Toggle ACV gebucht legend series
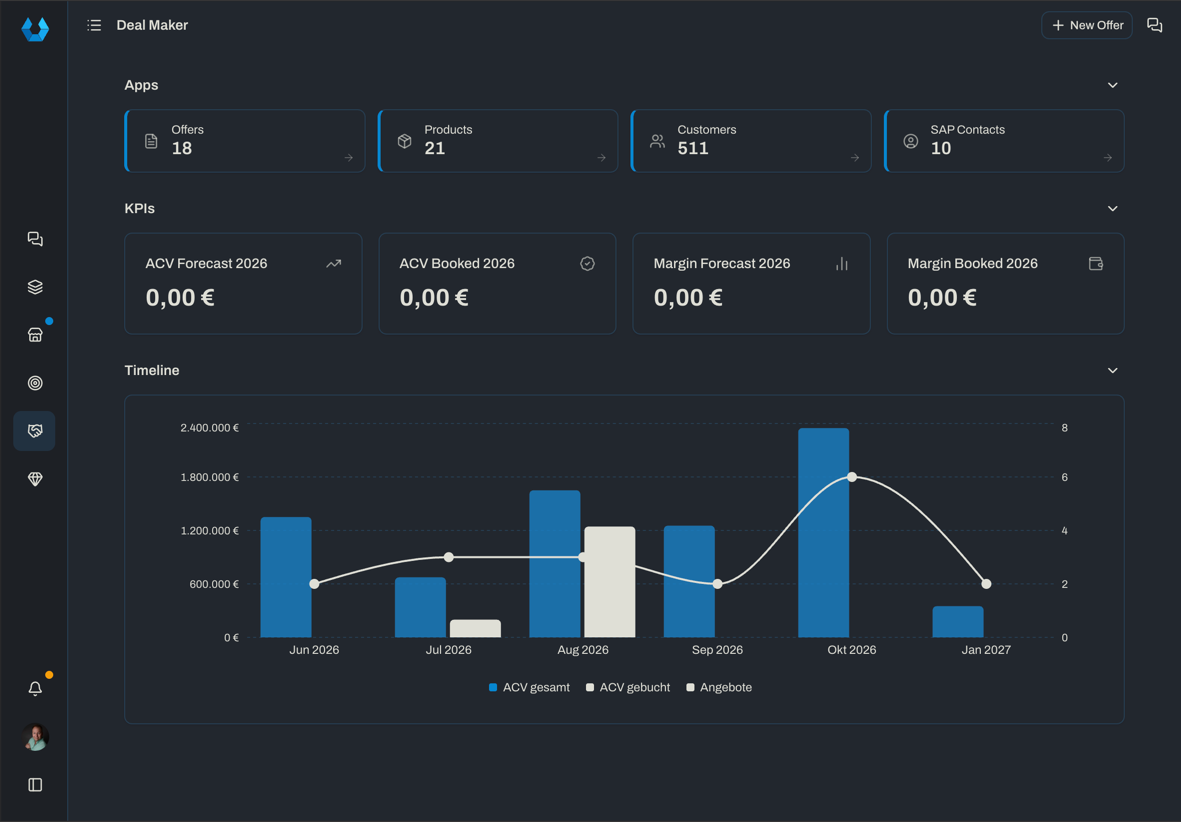This screenshot has width=1181, height=822. (x=627, y=687)
